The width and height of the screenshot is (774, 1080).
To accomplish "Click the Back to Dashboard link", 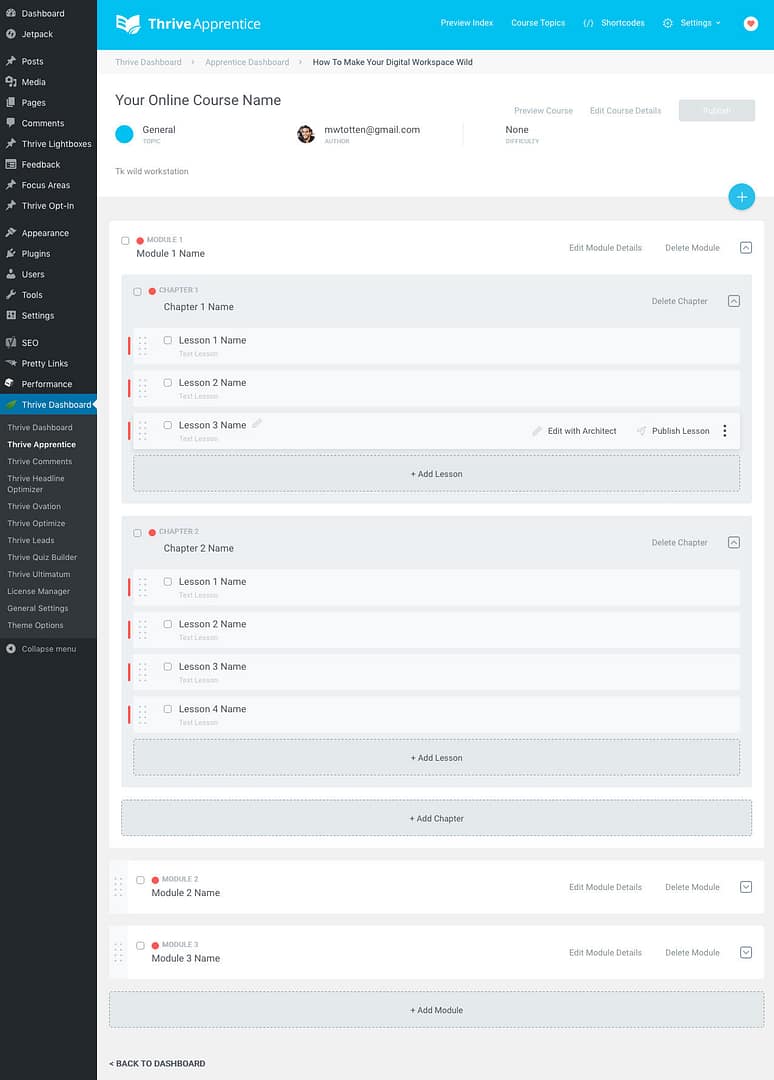I will [x=157, y=1063].
